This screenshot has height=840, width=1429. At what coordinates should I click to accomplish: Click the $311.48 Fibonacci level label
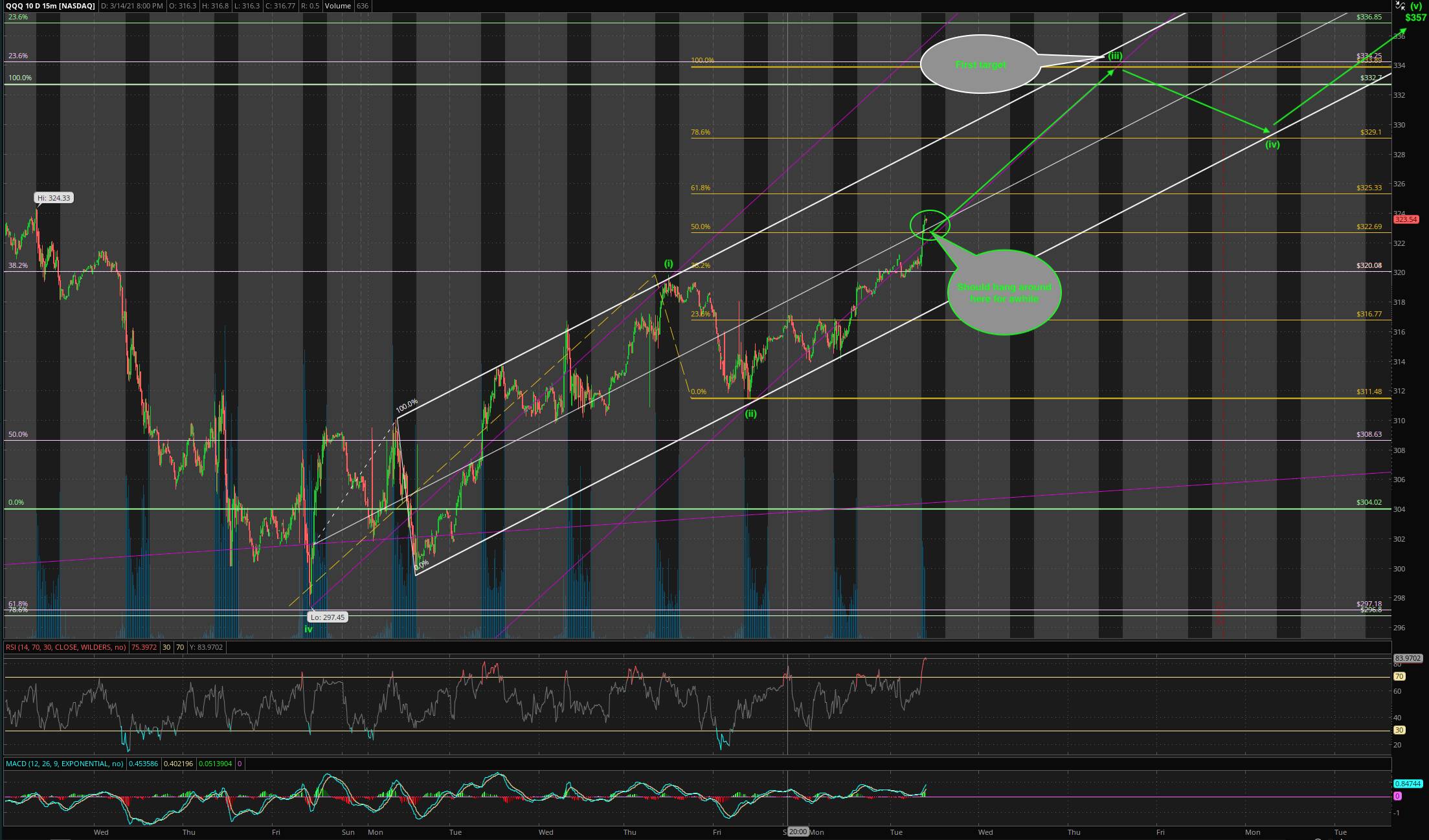coord(1369,392)
